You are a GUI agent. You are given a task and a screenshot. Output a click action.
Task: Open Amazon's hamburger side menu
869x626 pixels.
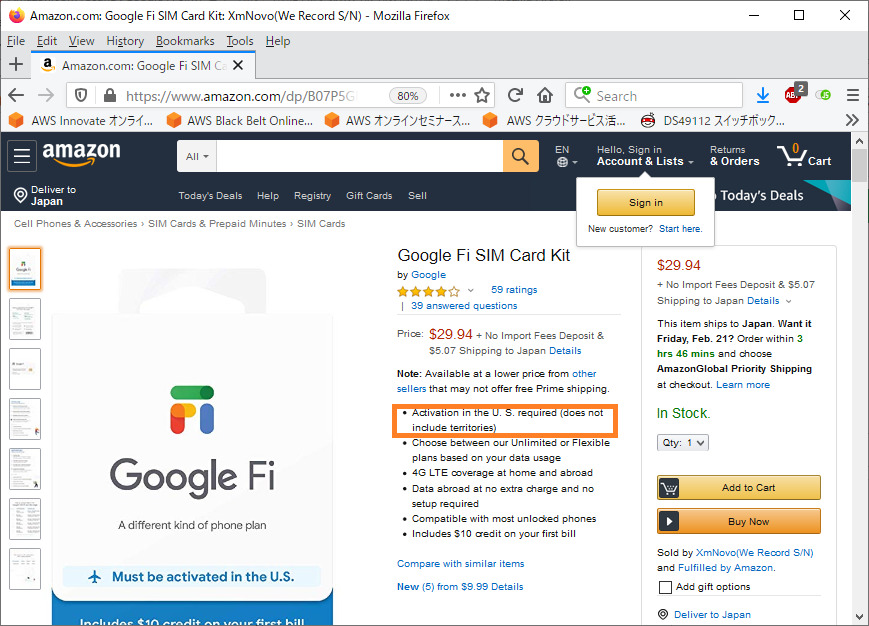[x=22, y=156]
